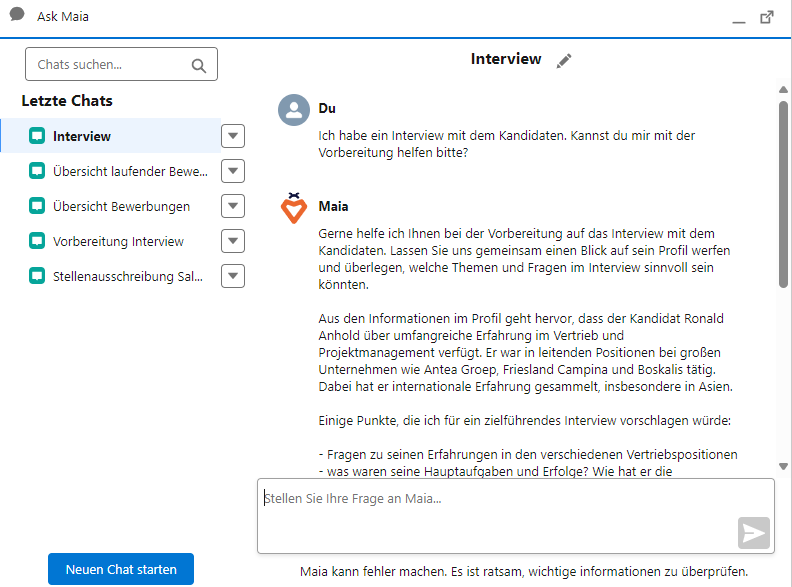This screenshot has height=587, width=792.
Task: Click the pencil icon to rename Interview chat
Action: pyautogui.click(x=565, y=60)
